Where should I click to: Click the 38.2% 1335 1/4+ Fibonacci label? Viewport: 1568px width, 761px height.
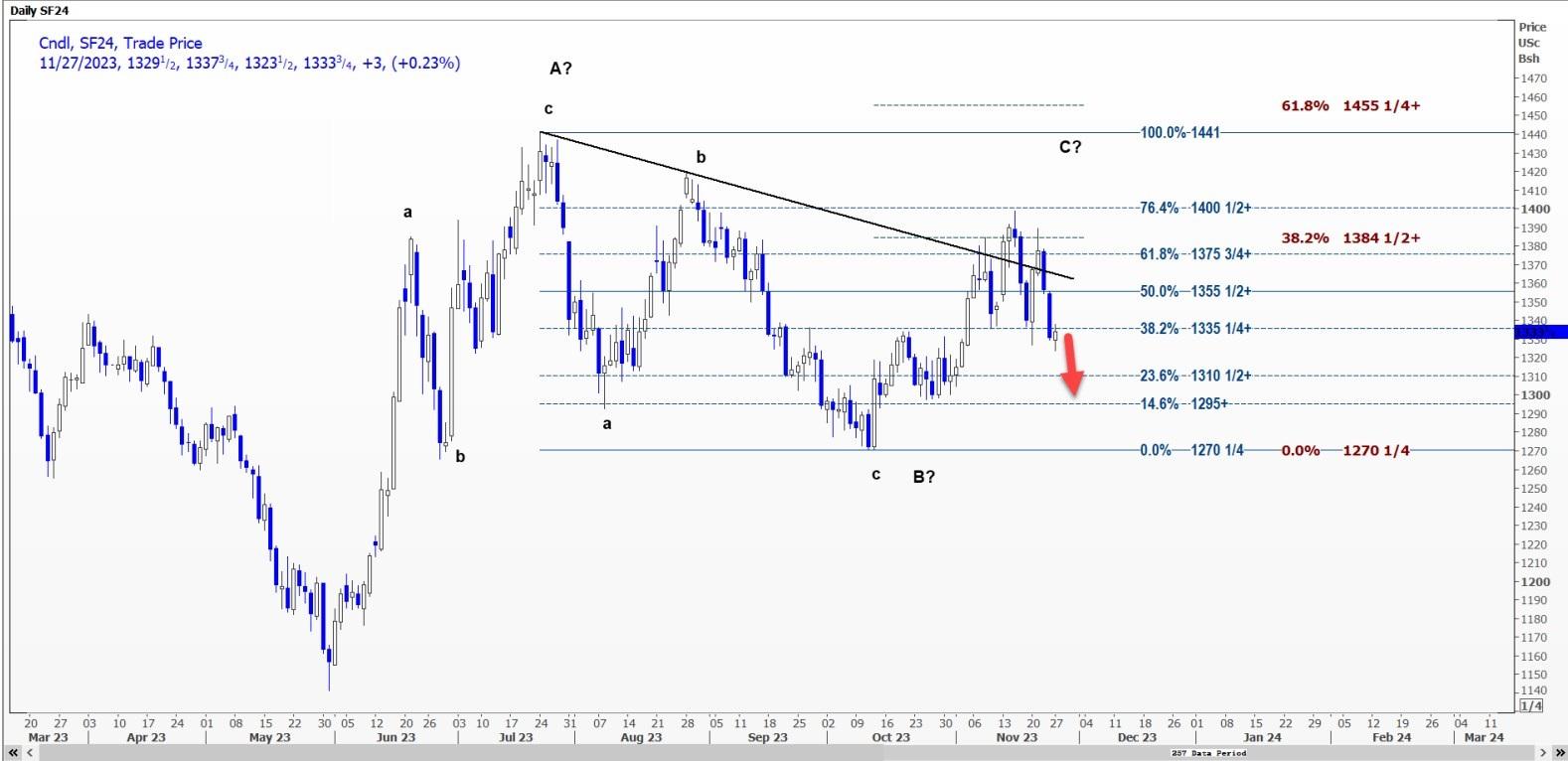pyautogui.click(x=1195, y=329)
